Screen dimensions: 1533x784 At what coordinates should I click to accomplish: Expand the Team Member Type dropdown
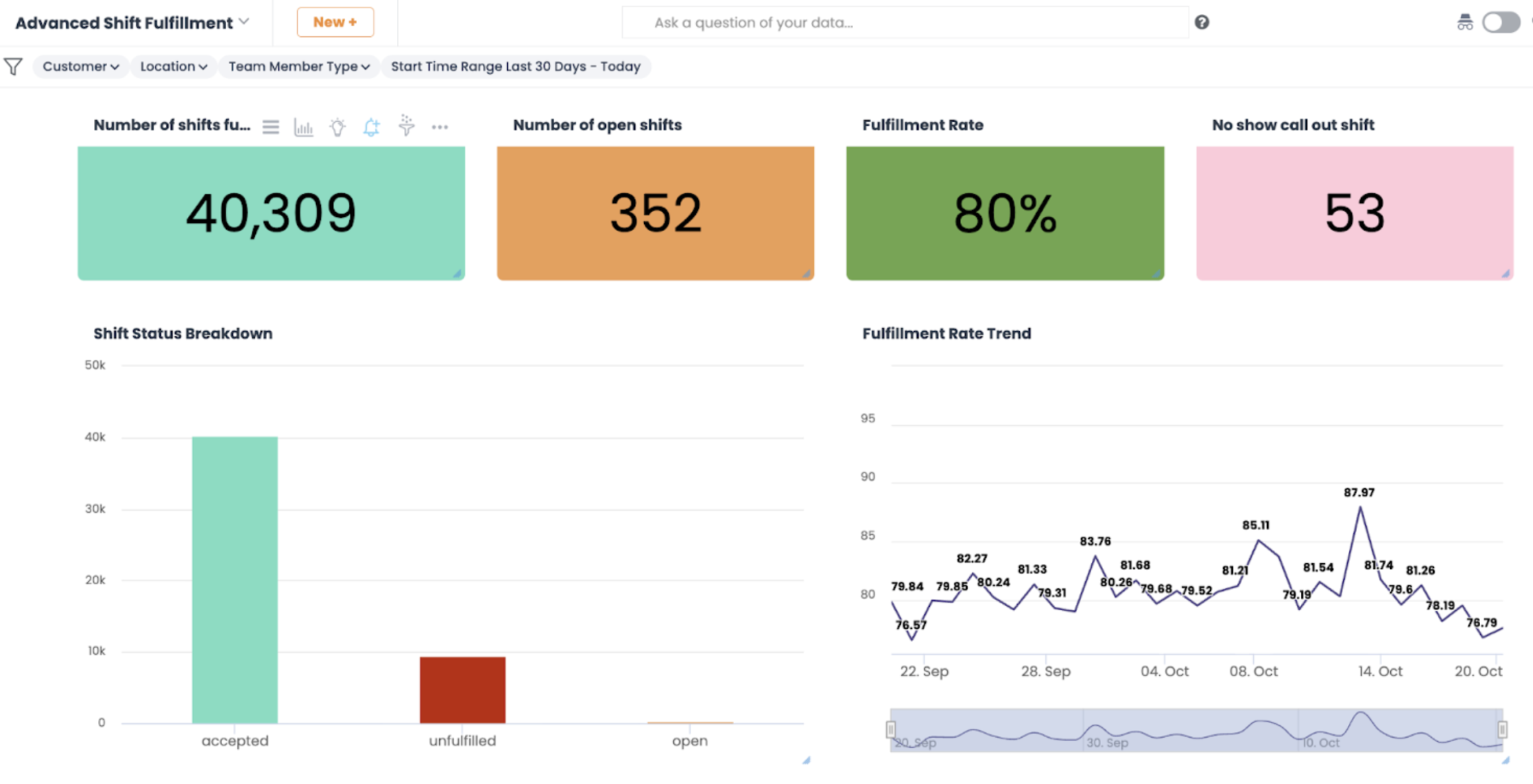tap(298, 66)
